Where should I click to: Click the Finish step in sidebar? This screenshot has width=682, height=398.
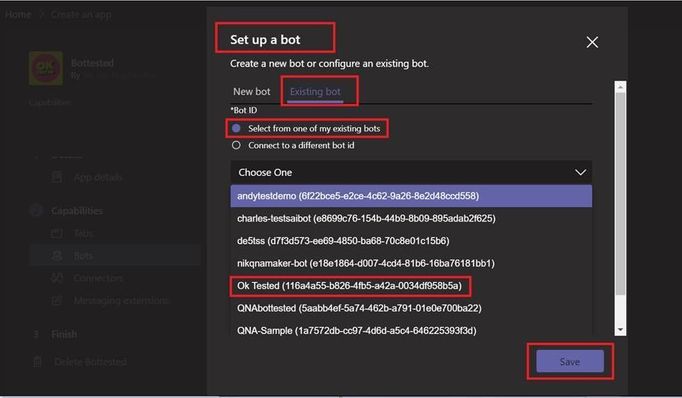click(64, 334)
